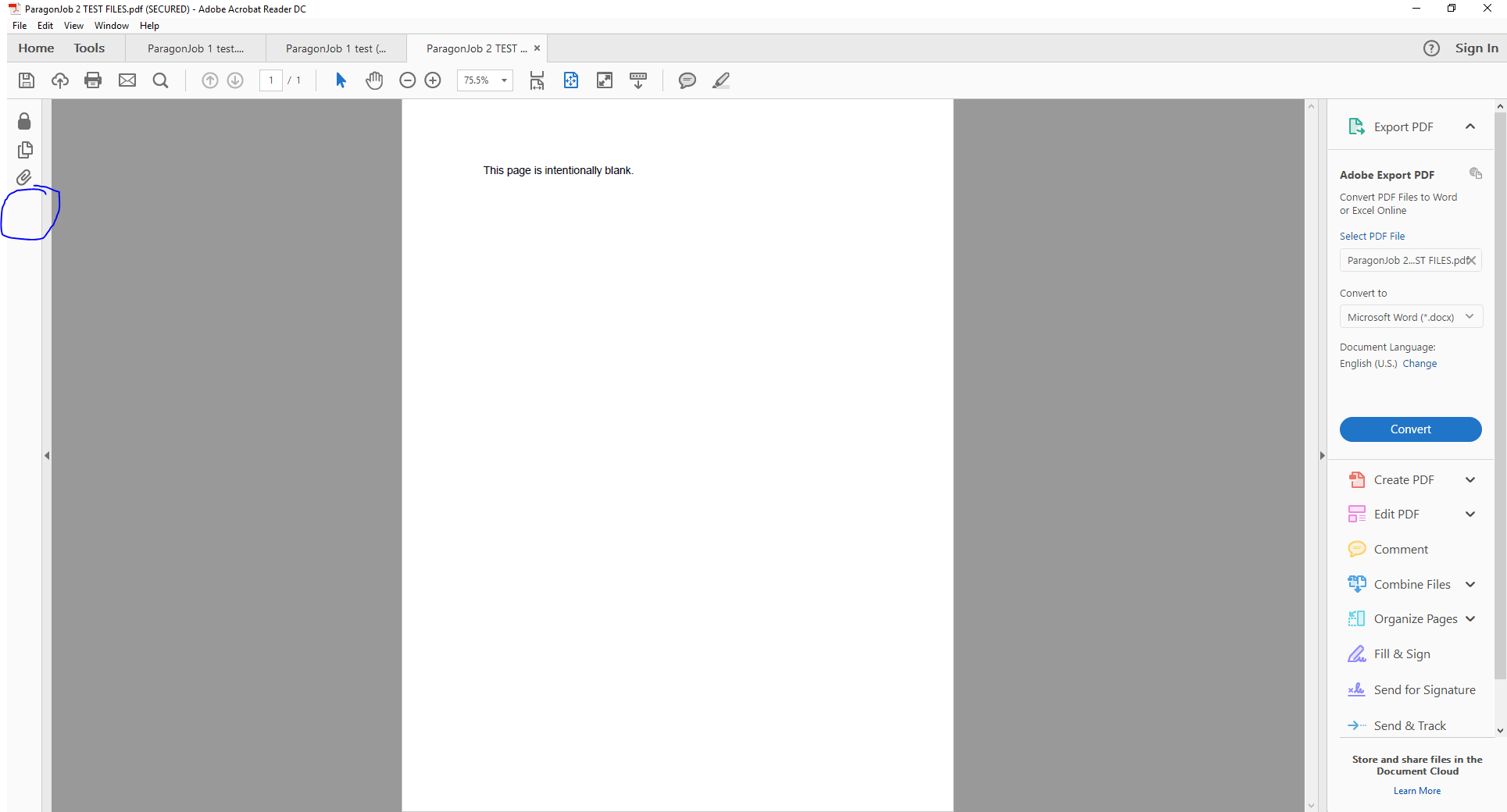
Task: Collapse the right tools pane arrow
Action: click(1322, 456)
